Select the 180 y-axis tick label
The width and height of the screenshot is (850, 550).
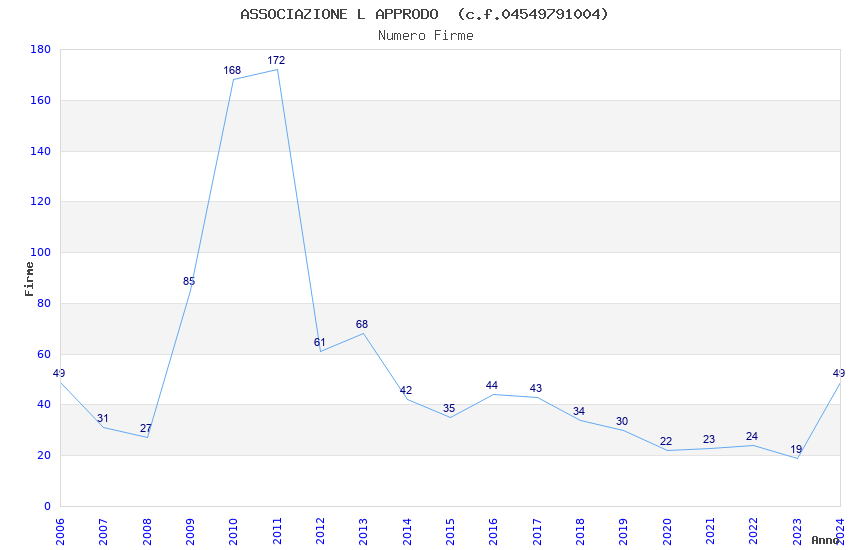pyautogui.click(x=40, y=49)
